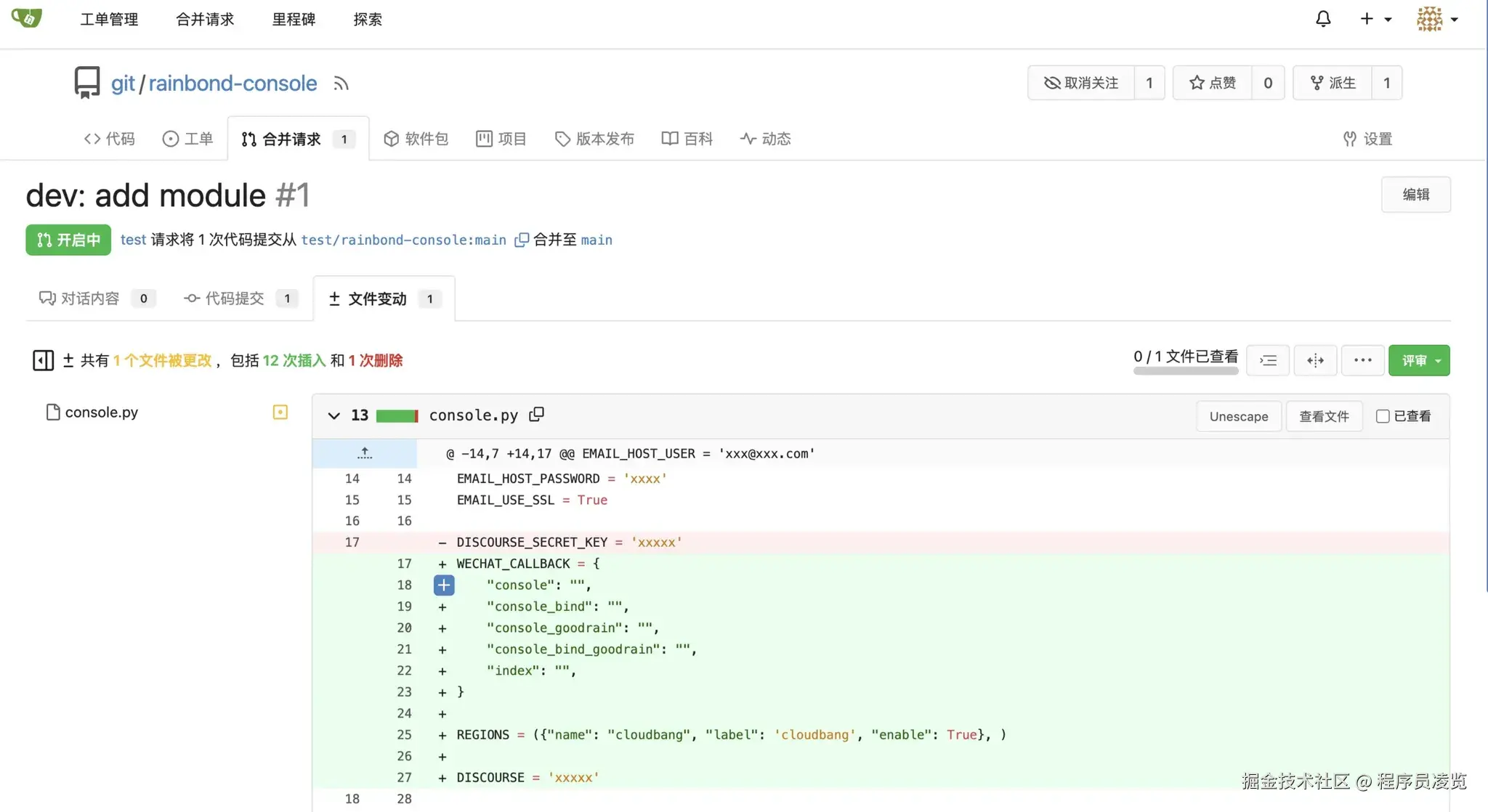Switch to the 代码提交 commits tab
Screen dimensions: 1488x812
pos(234,299)
